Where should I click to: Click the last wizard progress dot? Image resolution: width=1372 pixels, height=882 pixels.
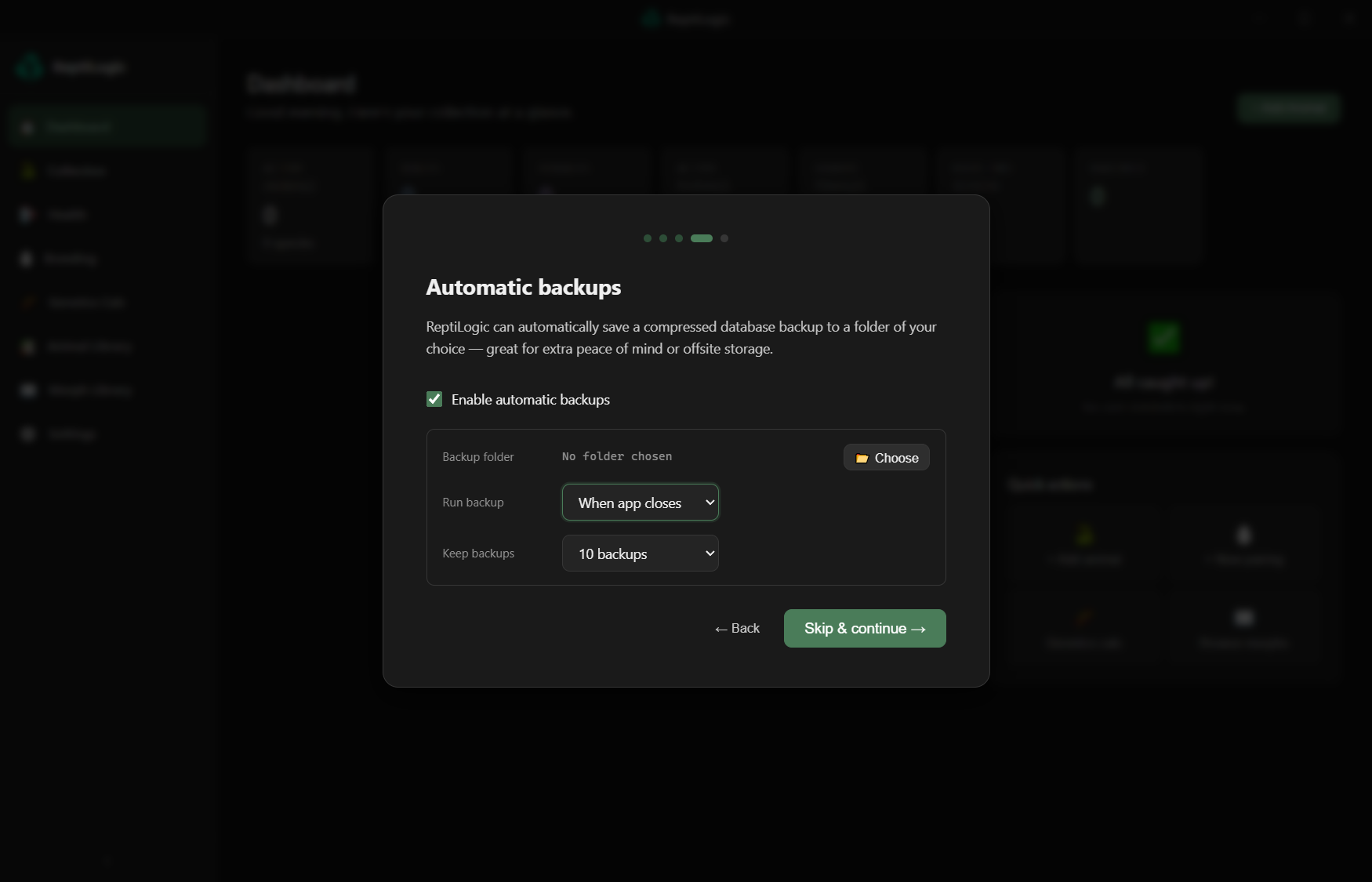[724, 238]
